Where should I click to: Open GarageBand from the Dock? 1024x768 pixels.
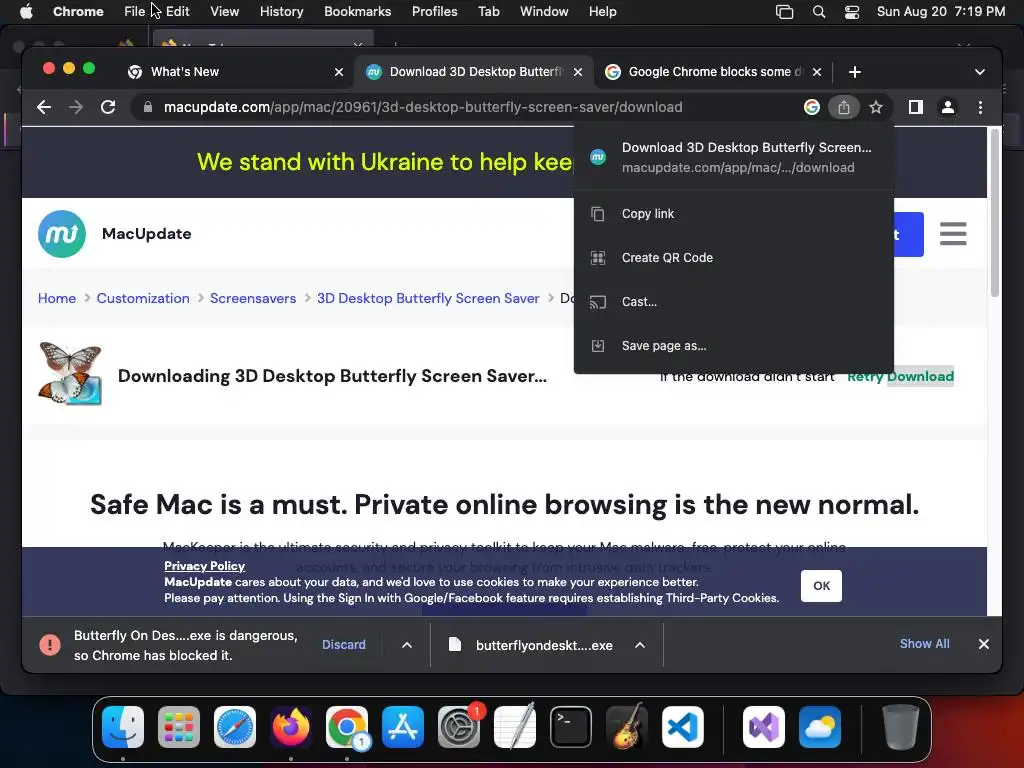(x=627, y=727)
